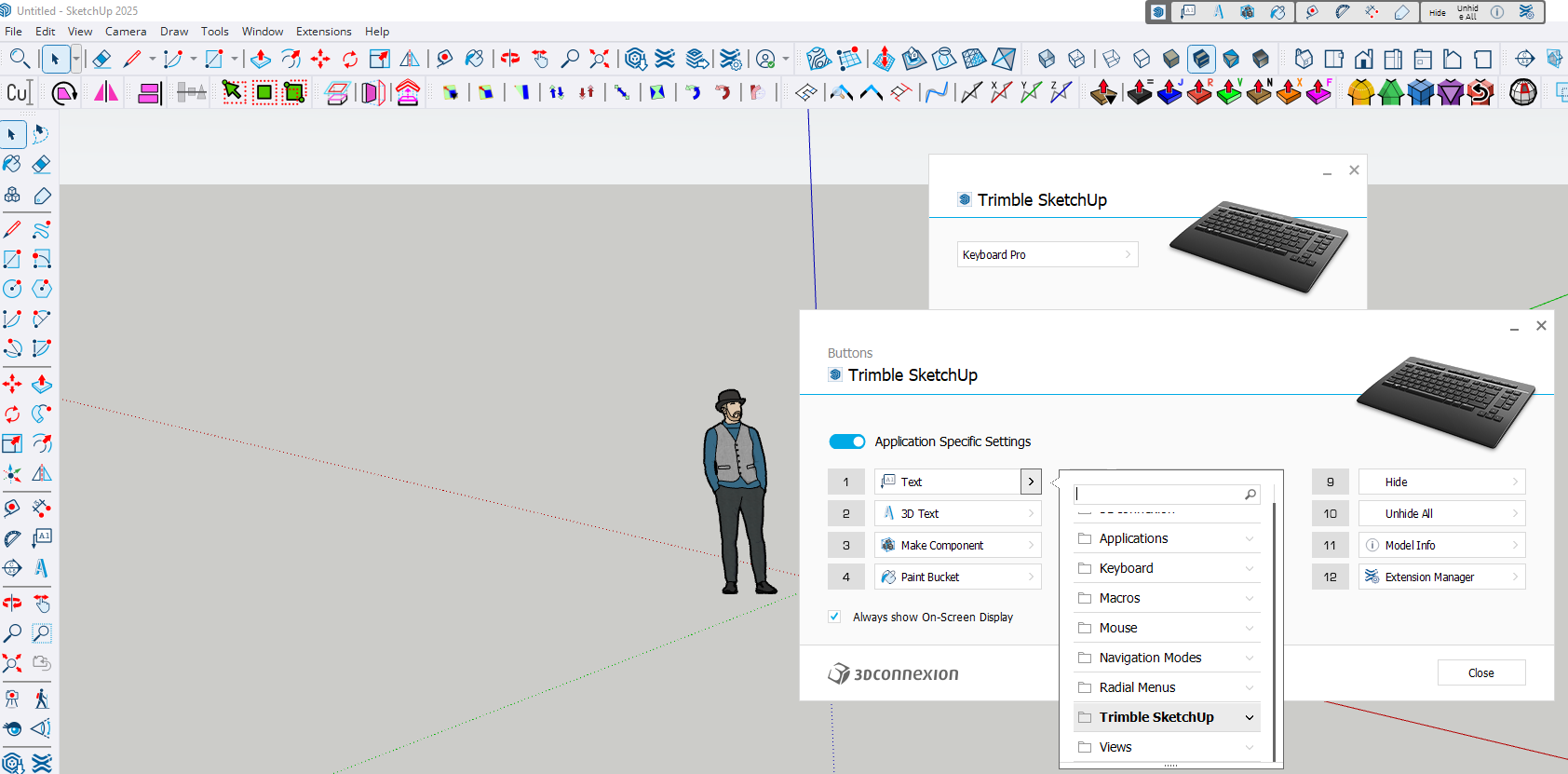Select the Eraser tool in top toolbar
Viewport: 1568px width, 774px height.
(101, 59)
